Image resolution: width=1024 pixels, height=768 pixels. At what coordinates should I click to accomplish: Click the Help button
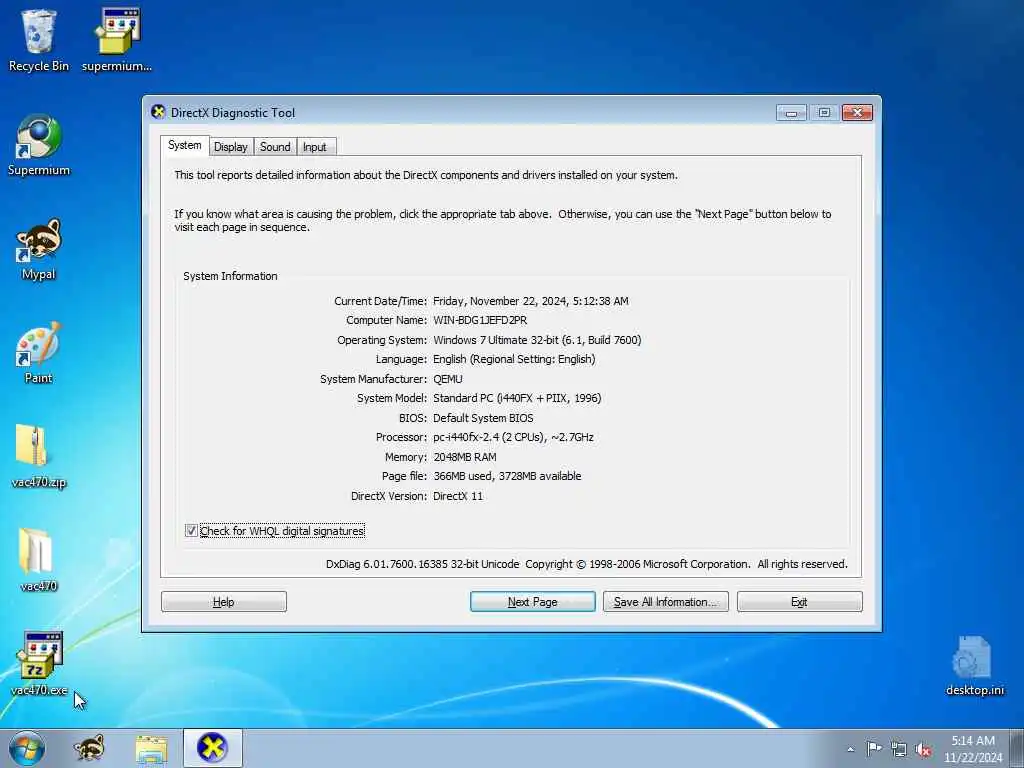(224, 601)
